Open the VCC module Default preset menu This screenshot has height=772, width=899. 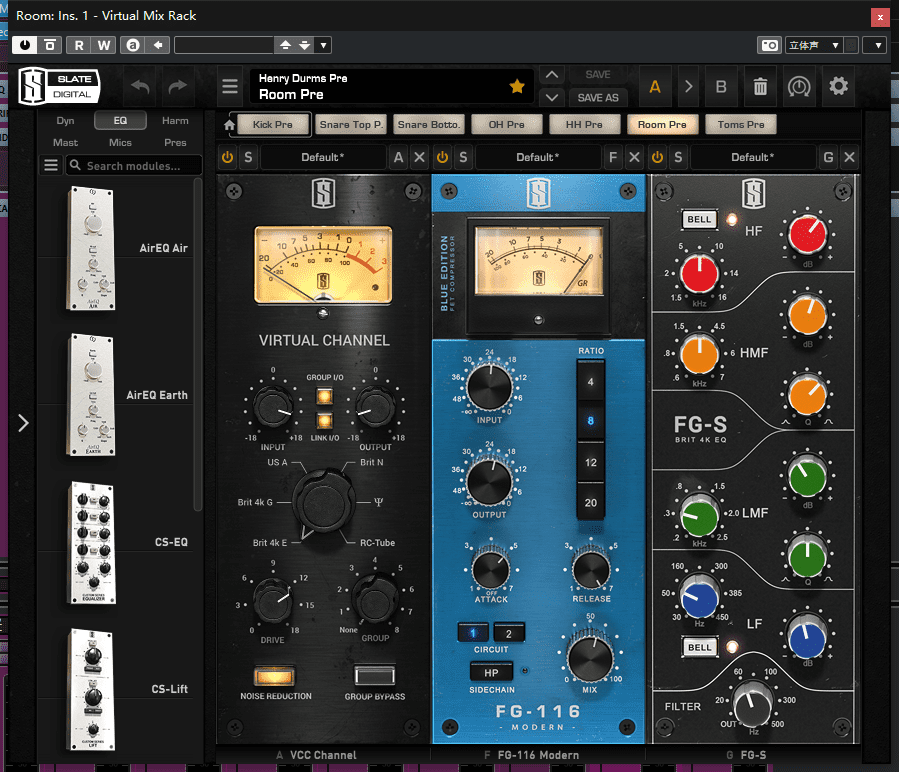click(x=323, y=157)
